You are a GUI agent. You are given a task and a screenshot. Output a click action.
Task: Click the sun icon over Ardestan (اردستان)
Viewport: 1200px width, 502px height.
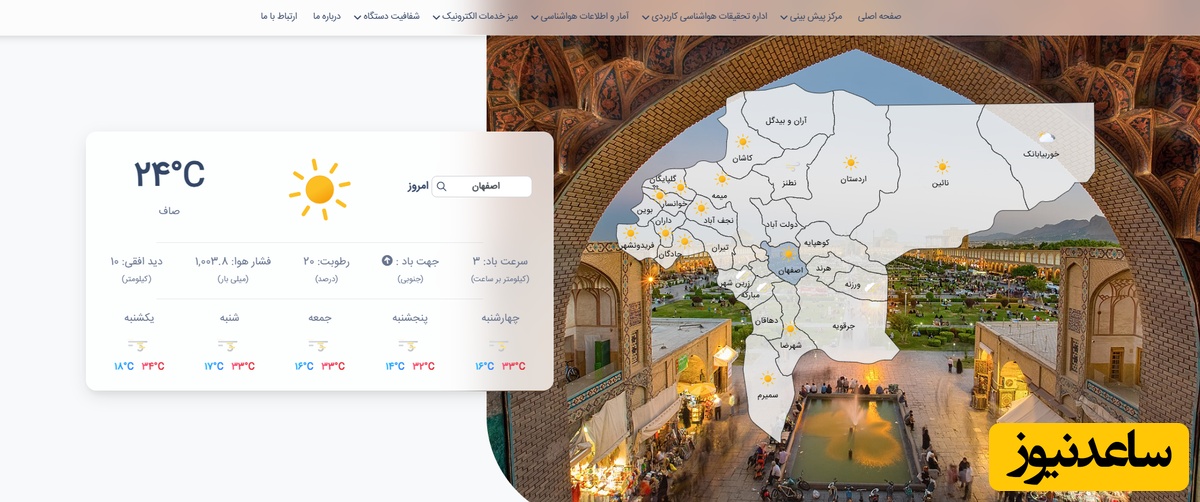point(851,162)
